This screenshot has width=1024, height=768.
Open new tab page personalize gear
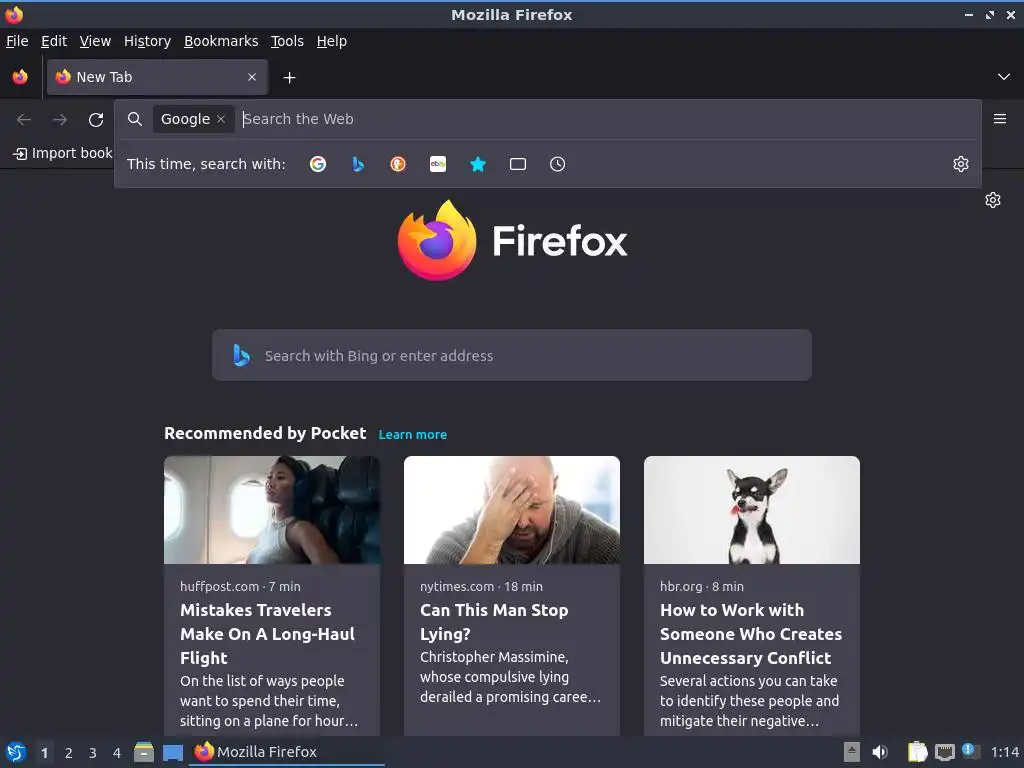(x=993, y=200)
